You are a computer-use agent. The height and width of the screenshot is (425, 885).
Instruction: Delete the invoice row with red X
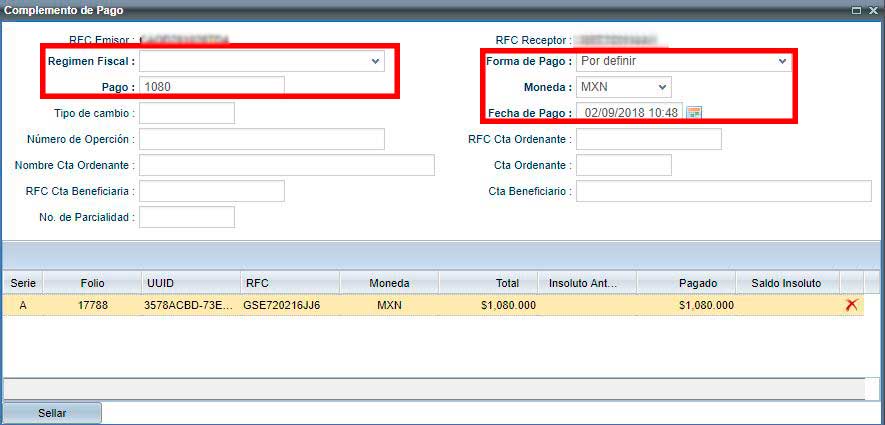click(x=851, y=305)
